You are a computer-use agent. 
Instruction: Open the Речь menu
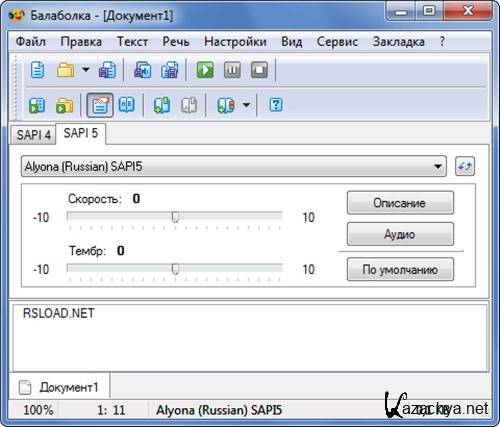click(x=176, y=42)
